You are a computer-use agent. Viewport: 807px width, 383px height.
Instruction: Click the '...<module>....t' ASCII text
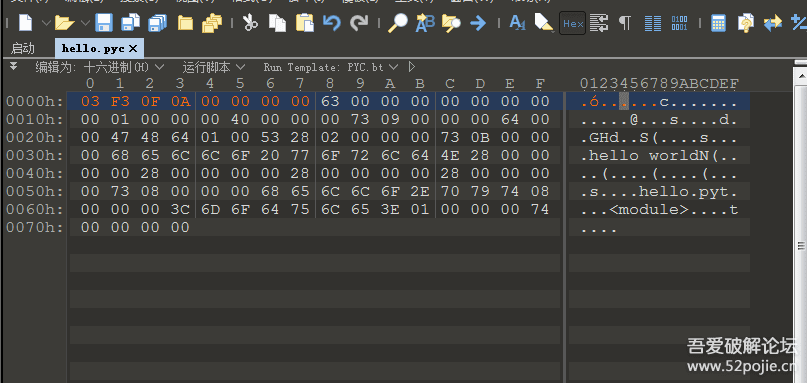tap(659, 210)
